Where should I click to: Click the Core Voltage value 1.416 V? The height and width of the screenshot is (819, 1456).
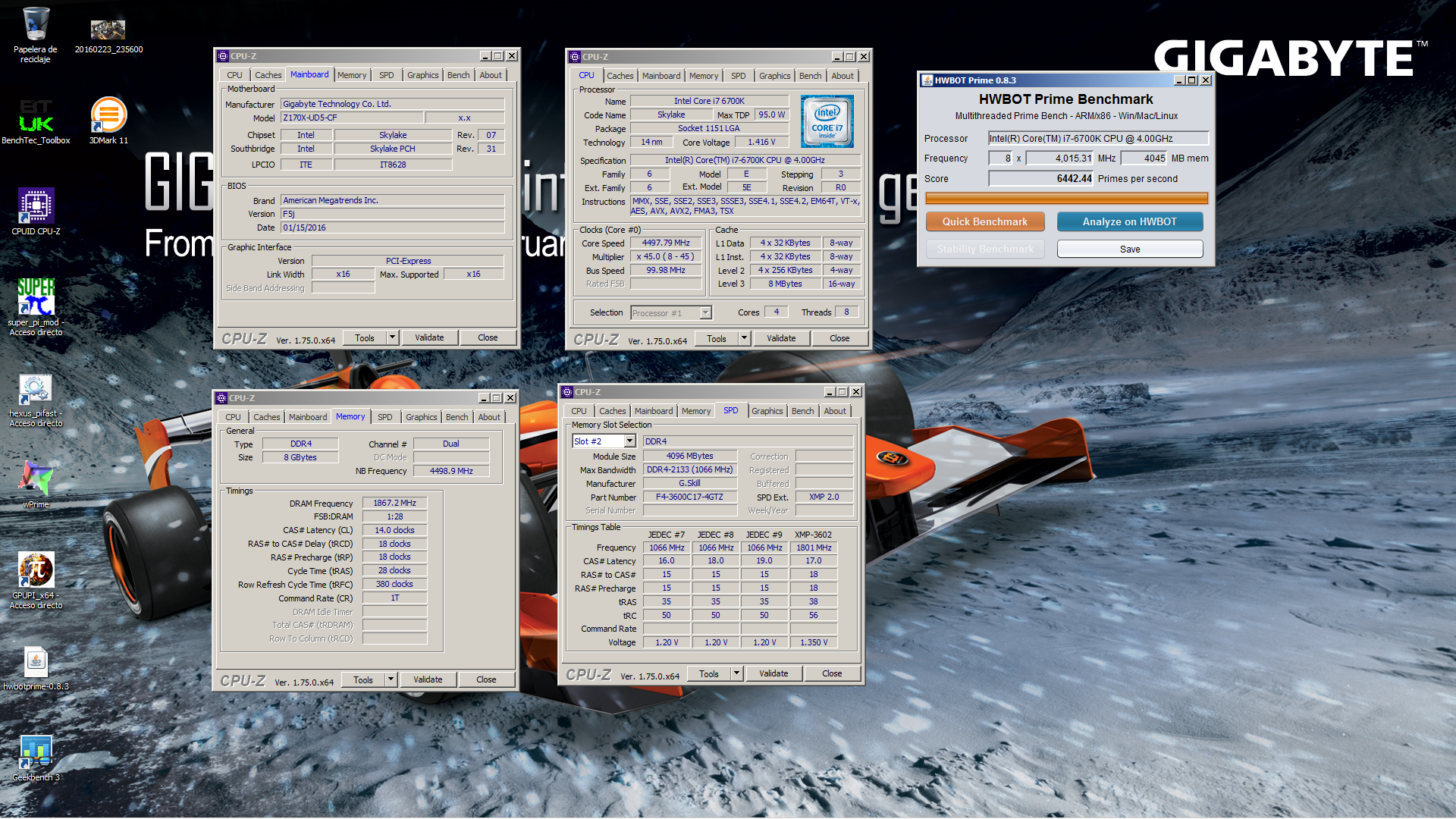coord(761,142)
